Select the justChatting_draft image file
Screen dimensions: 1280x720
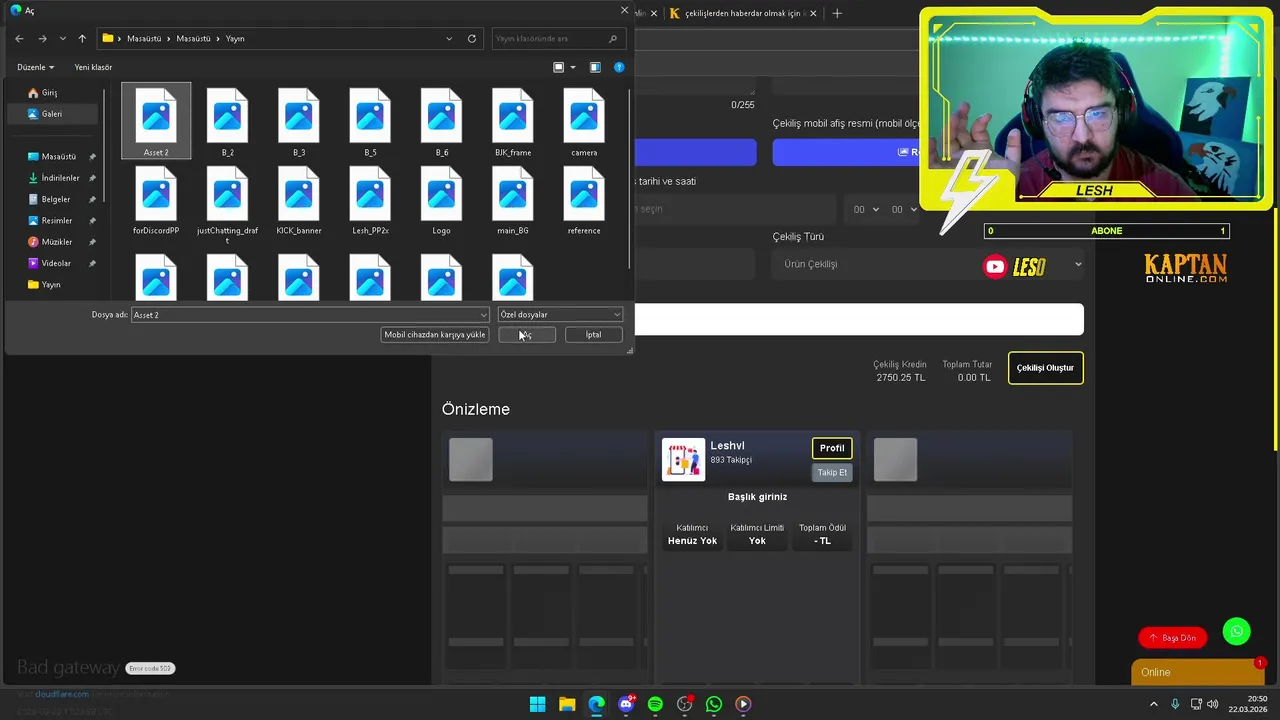pos(227,204)
